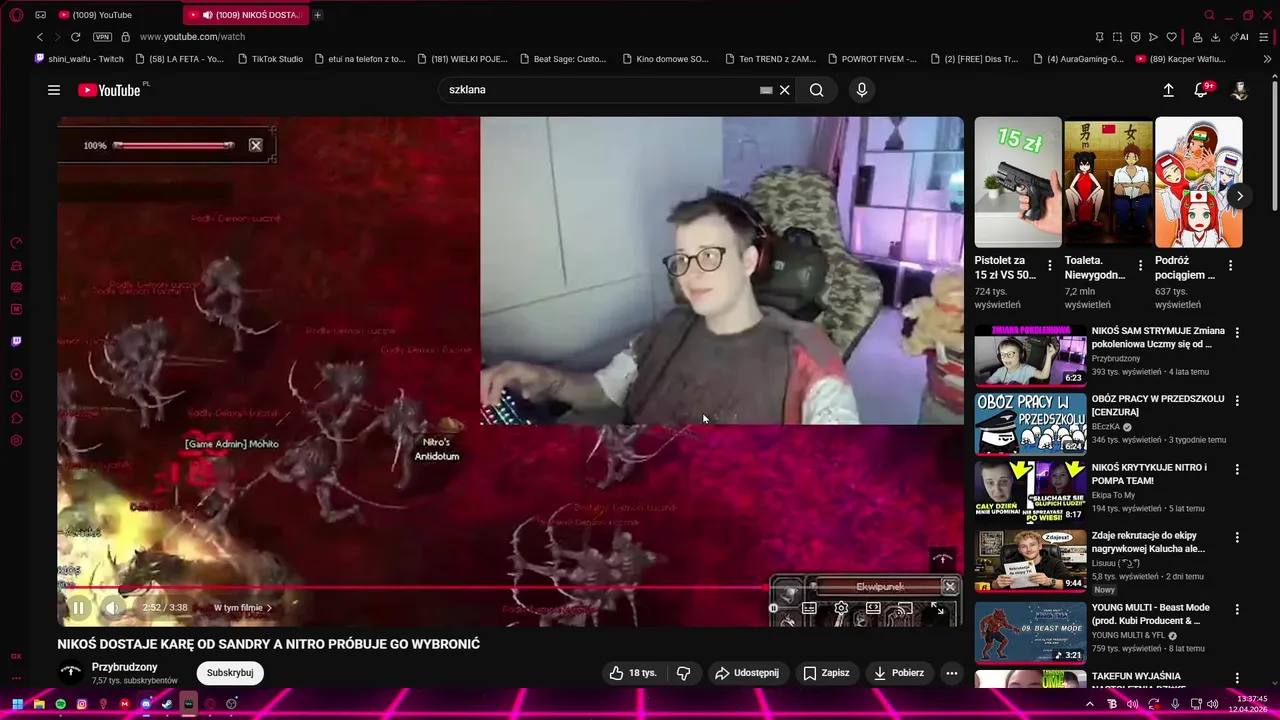This screenshot has width=1280, height=720.
Task: Open a new browser tab with plus
Action: (318, 15)
